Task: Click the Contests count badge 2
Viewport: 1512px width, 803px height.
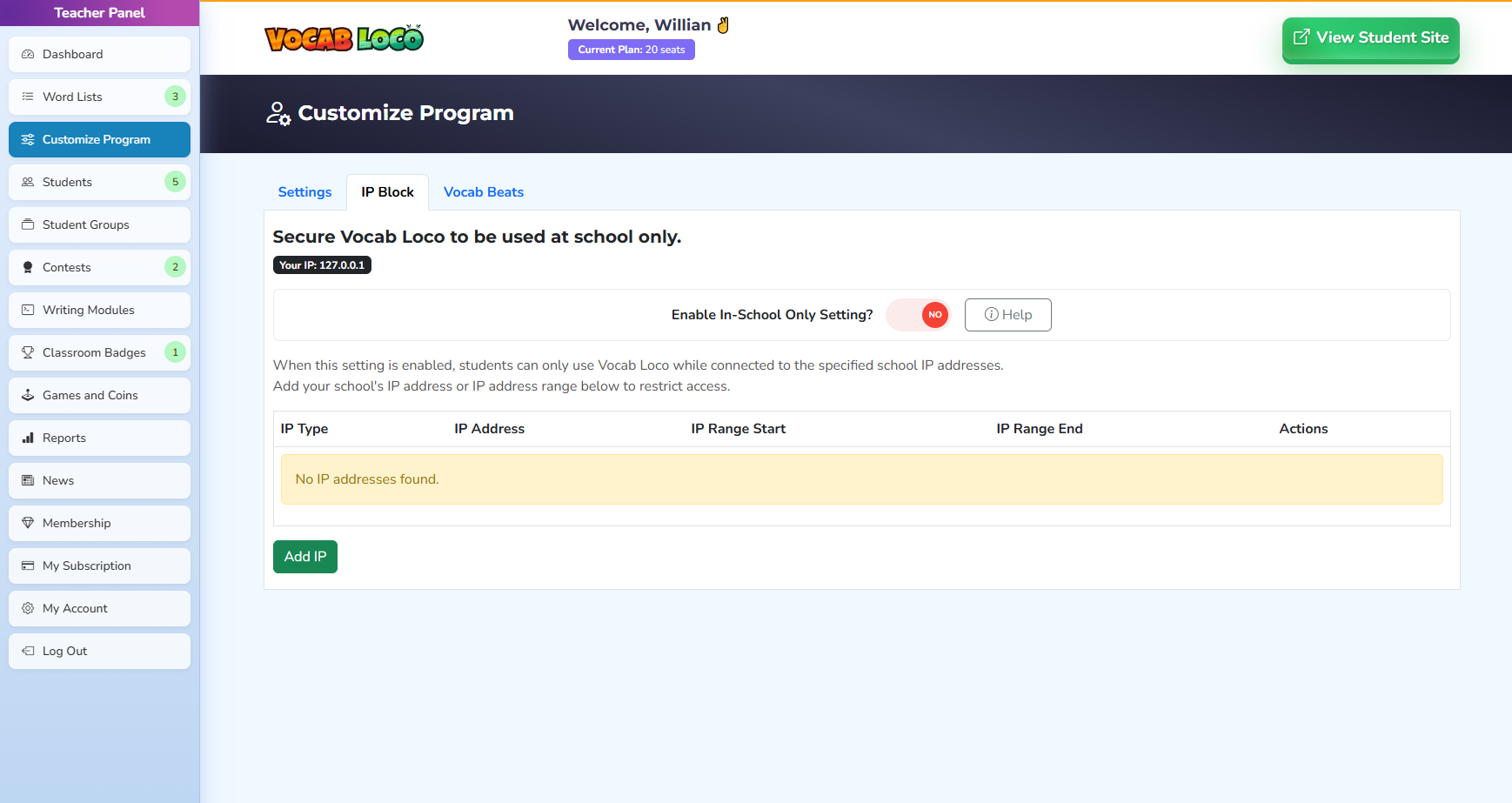Action: pyautogui.click(x=175, y=267)
